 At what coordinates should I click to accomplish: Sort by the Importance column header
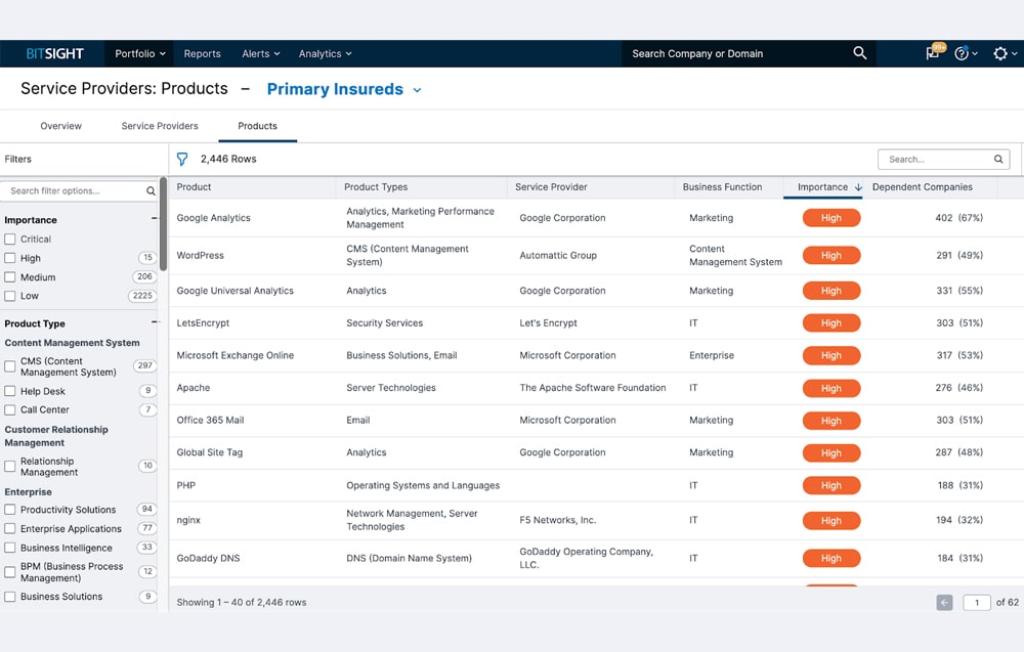(822, 187)
